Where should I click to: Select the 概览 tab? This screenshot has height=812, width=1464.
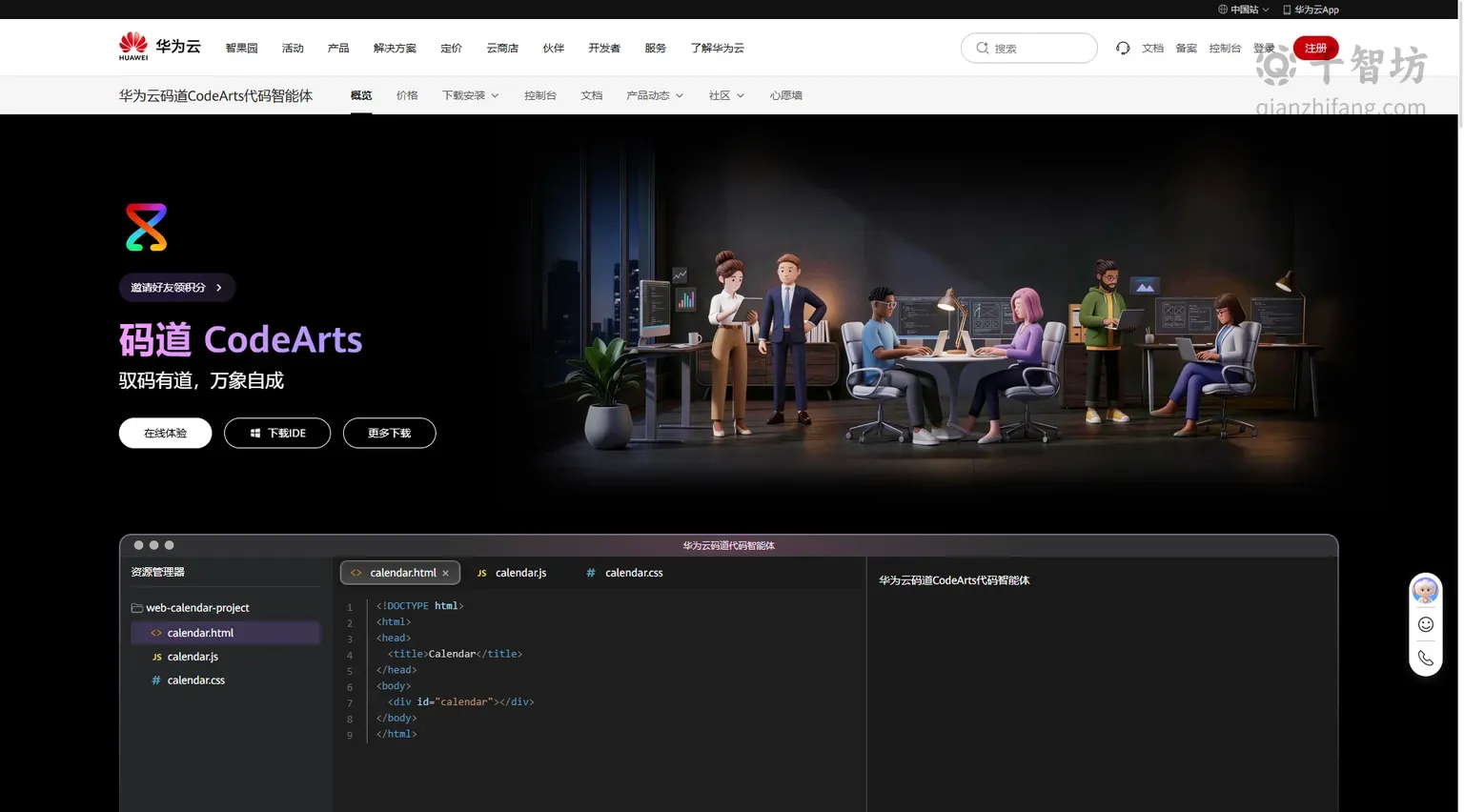click(x=361, y=95)
